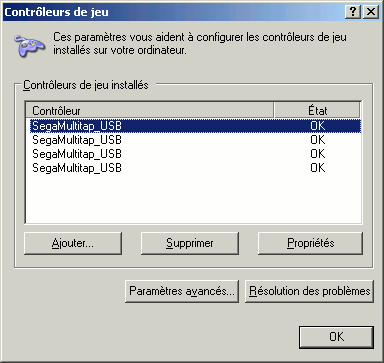
Task: Open Paramètres avancés...
Action: click(x=182, y=291)
